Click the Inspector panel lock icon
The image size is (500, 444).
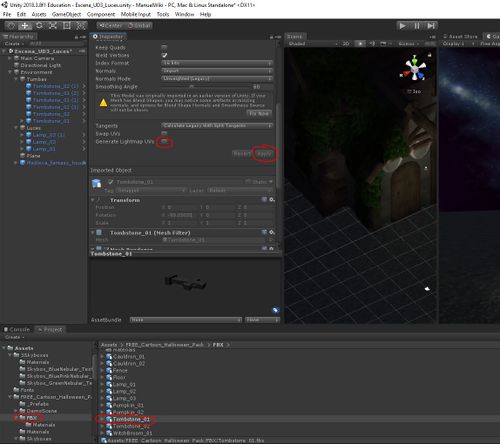(271, 37)
